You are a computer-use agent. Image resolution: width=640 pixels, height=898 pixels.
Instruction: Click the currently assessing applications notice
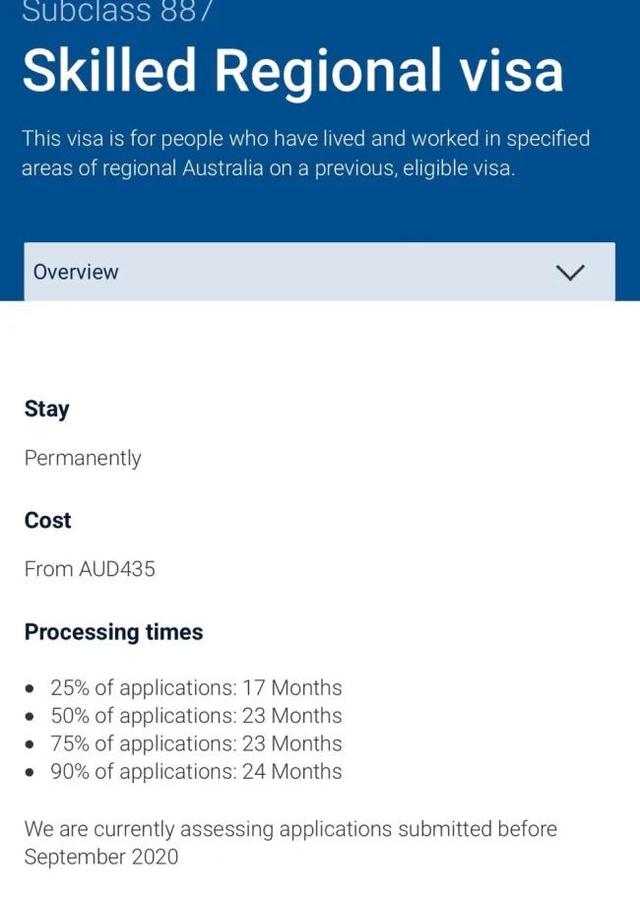coord(290,829)
